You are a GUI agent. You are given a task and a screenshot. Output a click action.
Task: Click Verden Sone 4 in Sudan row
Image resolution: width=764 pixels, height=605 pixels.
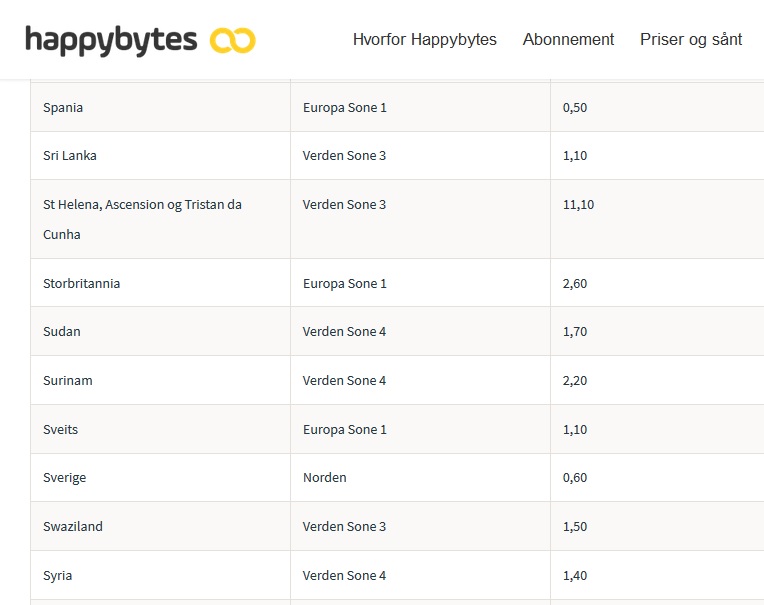[x=344, y=331]
